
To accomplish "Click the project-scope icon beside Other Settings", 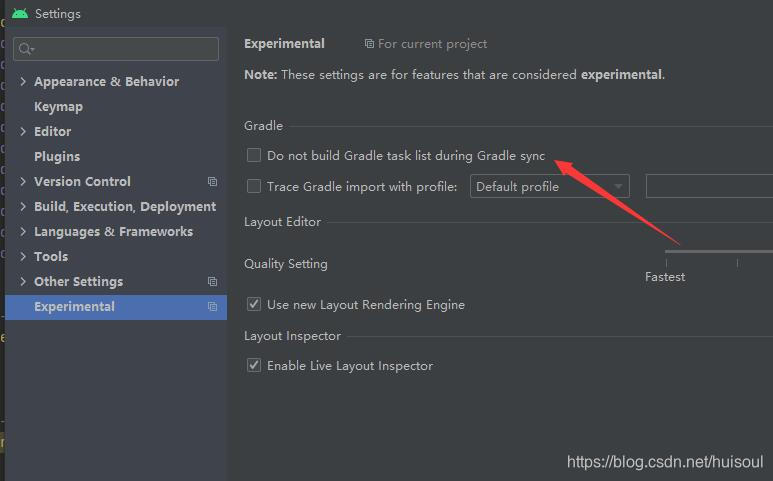I will pos(212,282).
